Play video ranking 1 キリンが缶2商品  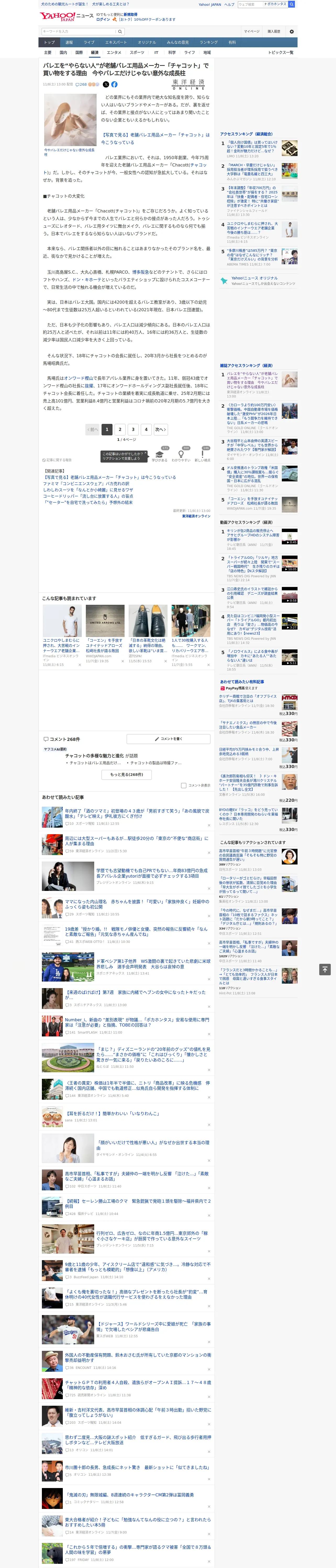290,537
